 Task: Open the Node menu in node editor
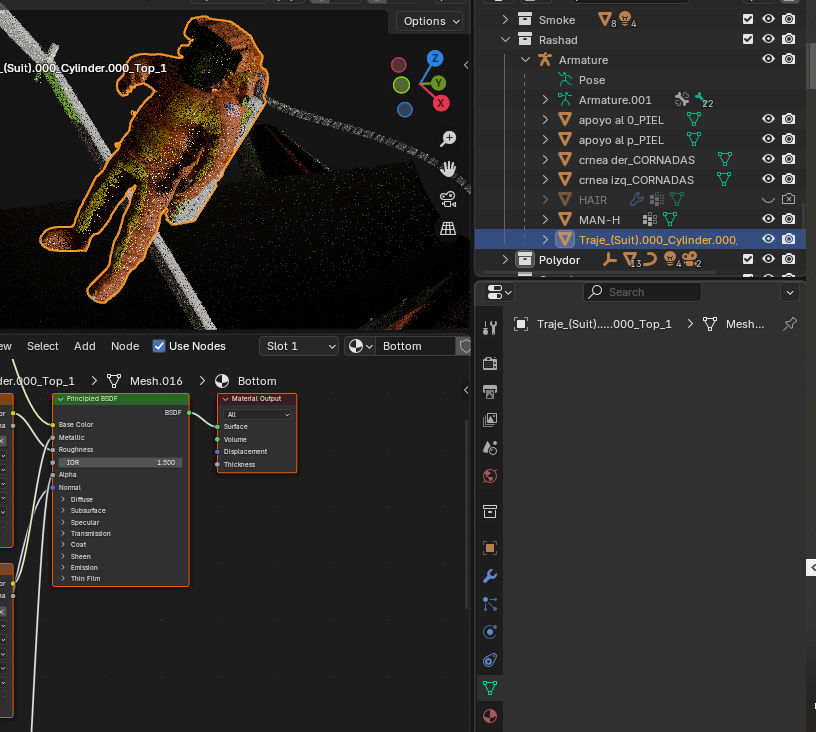point(125,346)
